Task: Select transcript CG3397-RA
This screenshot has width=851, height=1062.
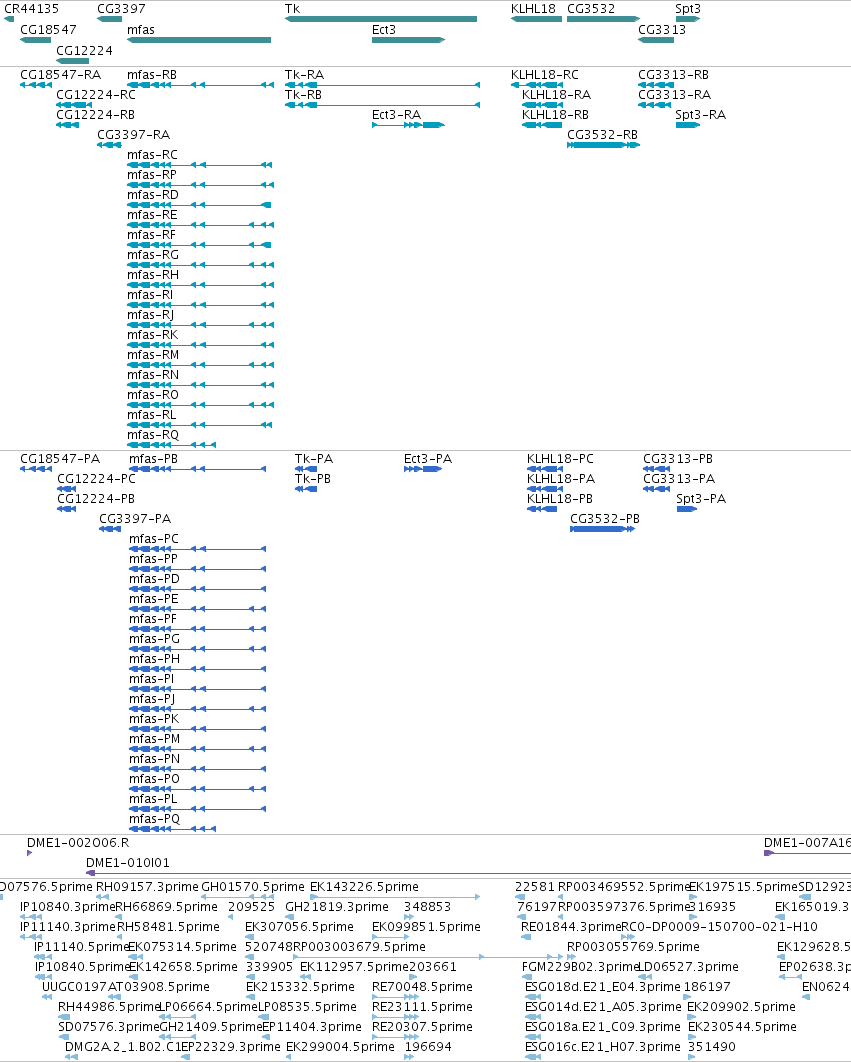Action: [x=133, y=135]
